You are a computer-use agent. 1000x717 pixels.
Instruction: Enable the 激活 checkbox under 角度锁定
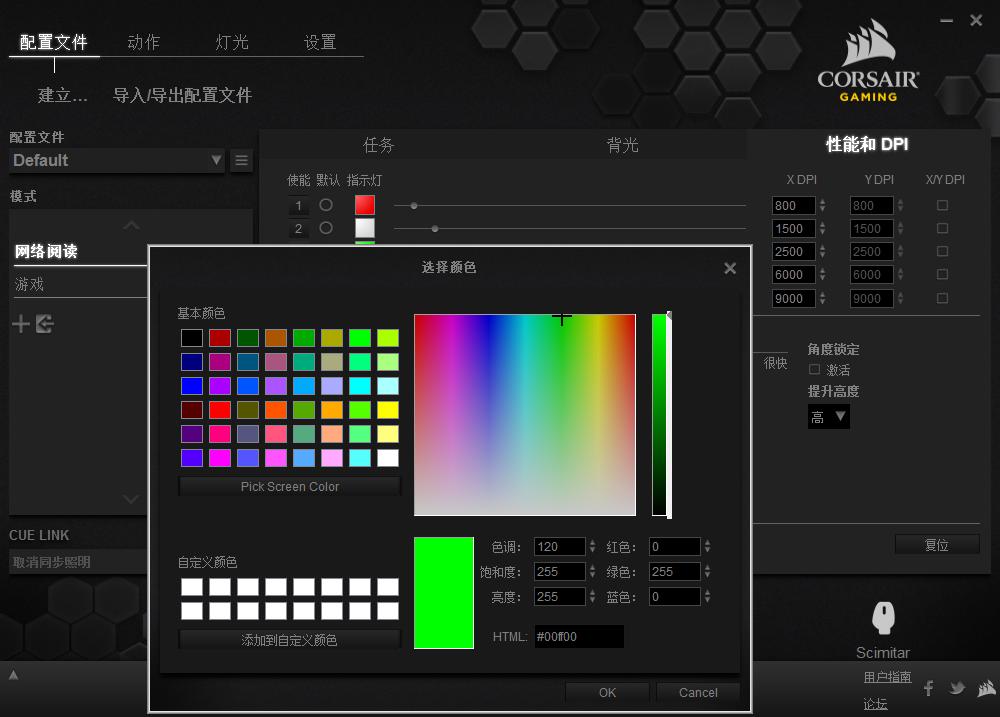[x=816, y=370]
